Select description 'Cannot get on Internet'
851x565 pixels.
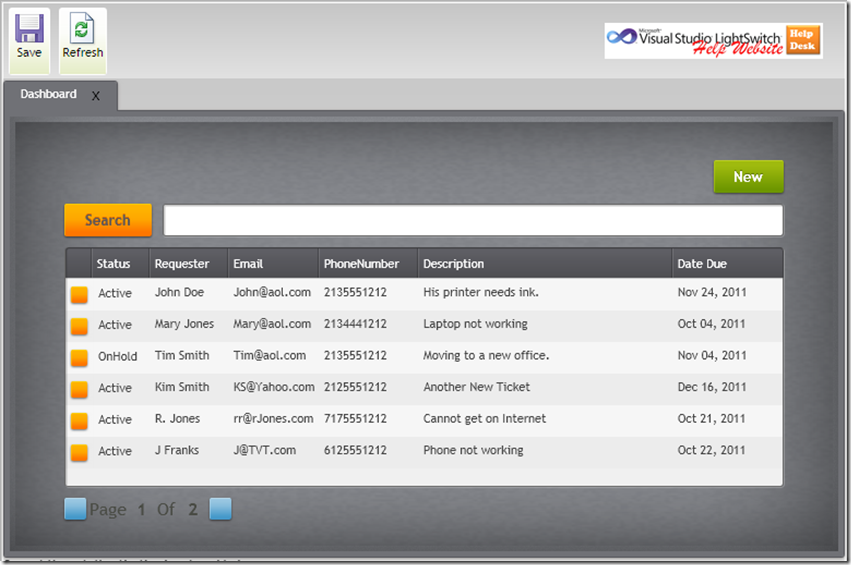(485, 418)
